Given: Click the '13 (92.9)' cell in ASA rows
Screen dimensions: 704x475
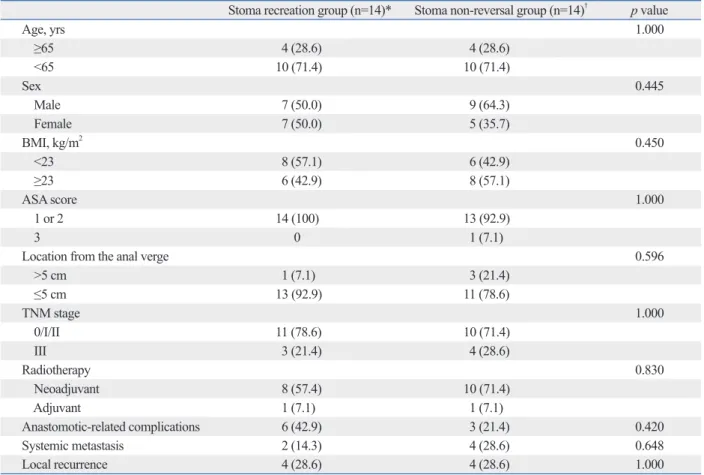Looking at the screenshot, I should click(x=486, y=219).
